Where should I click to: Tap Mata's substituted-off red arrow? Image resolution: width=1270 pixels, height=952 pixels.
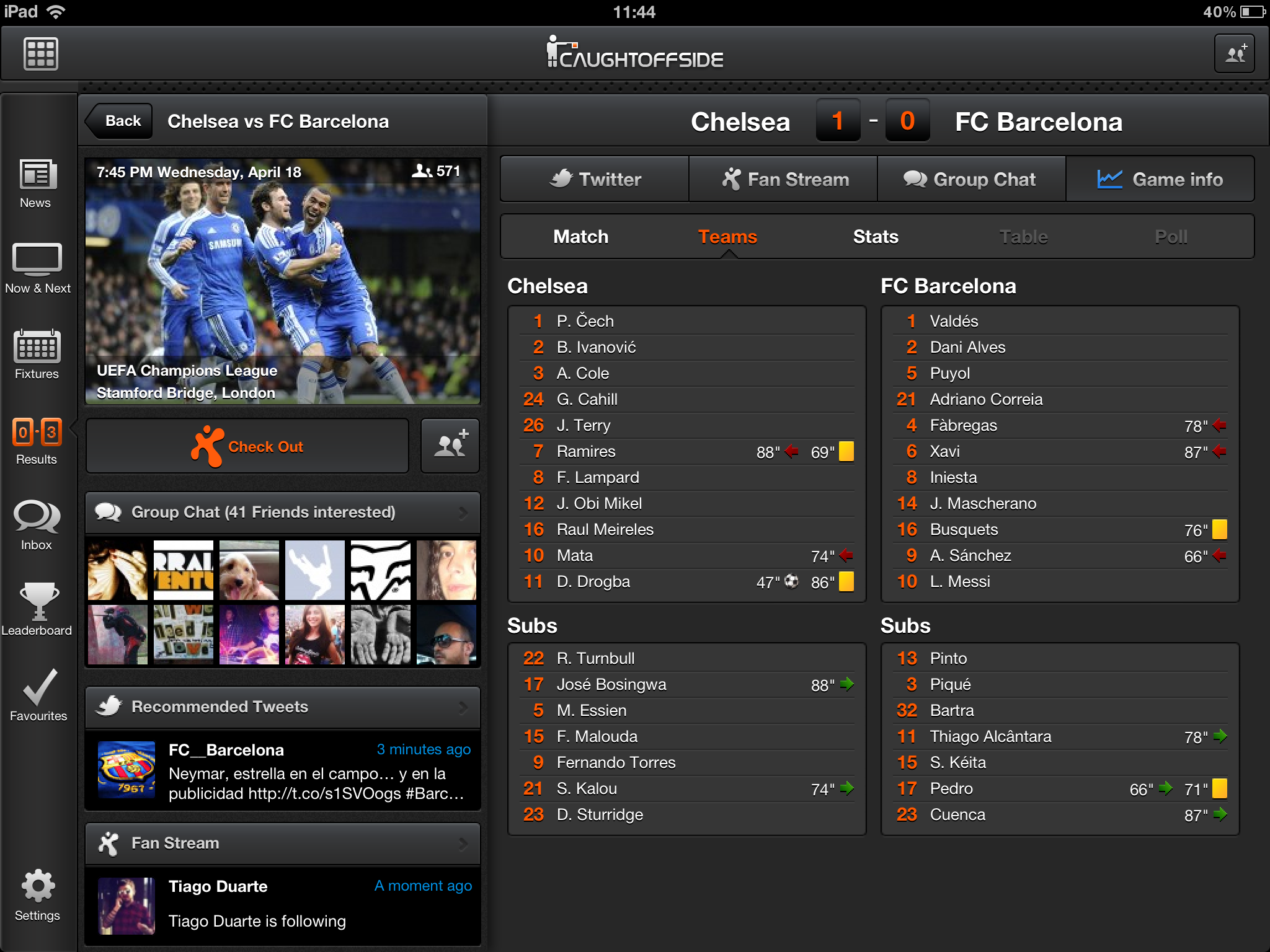tap(846, 555)
